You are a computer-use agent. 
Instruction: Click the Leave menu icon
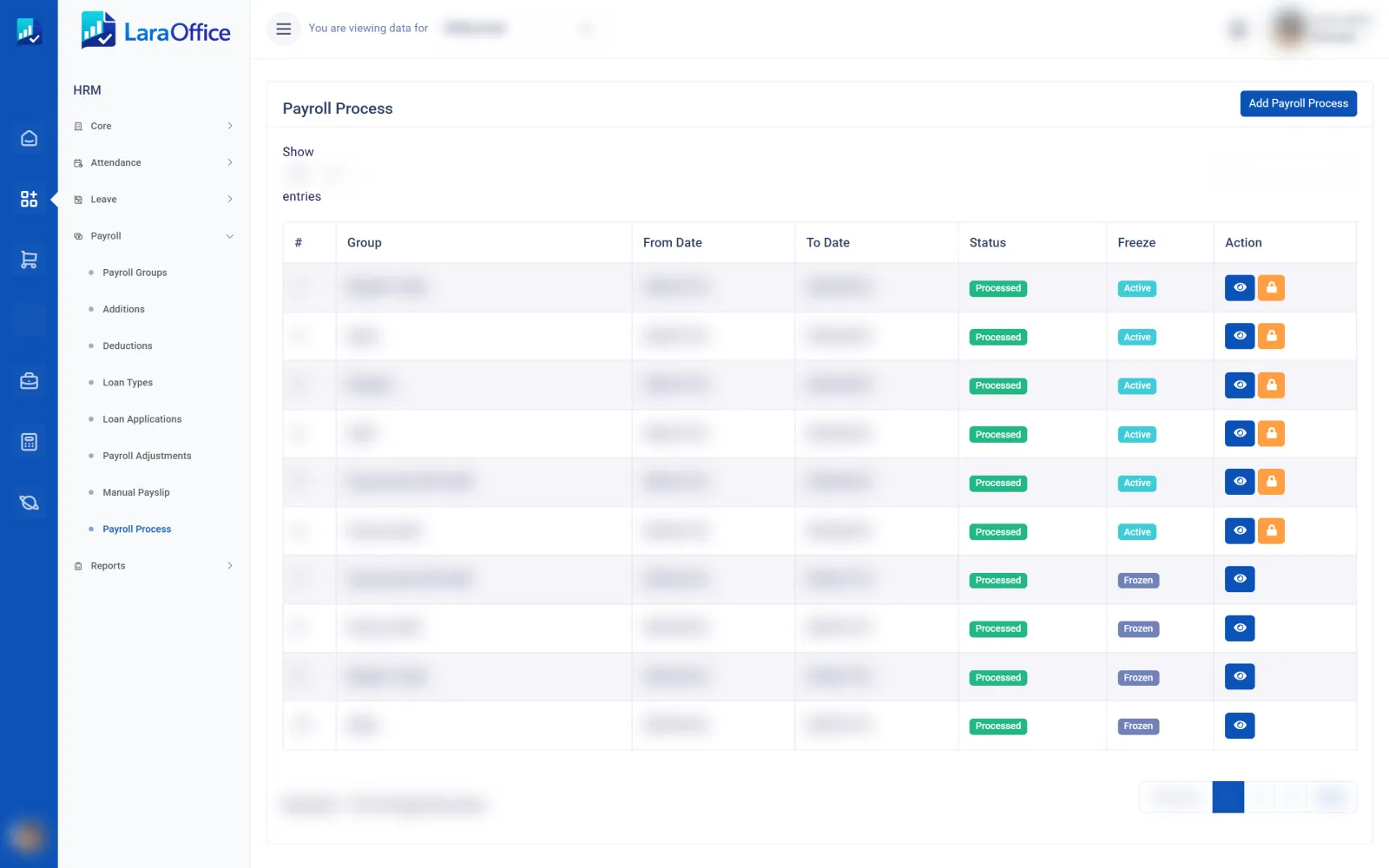78,200
